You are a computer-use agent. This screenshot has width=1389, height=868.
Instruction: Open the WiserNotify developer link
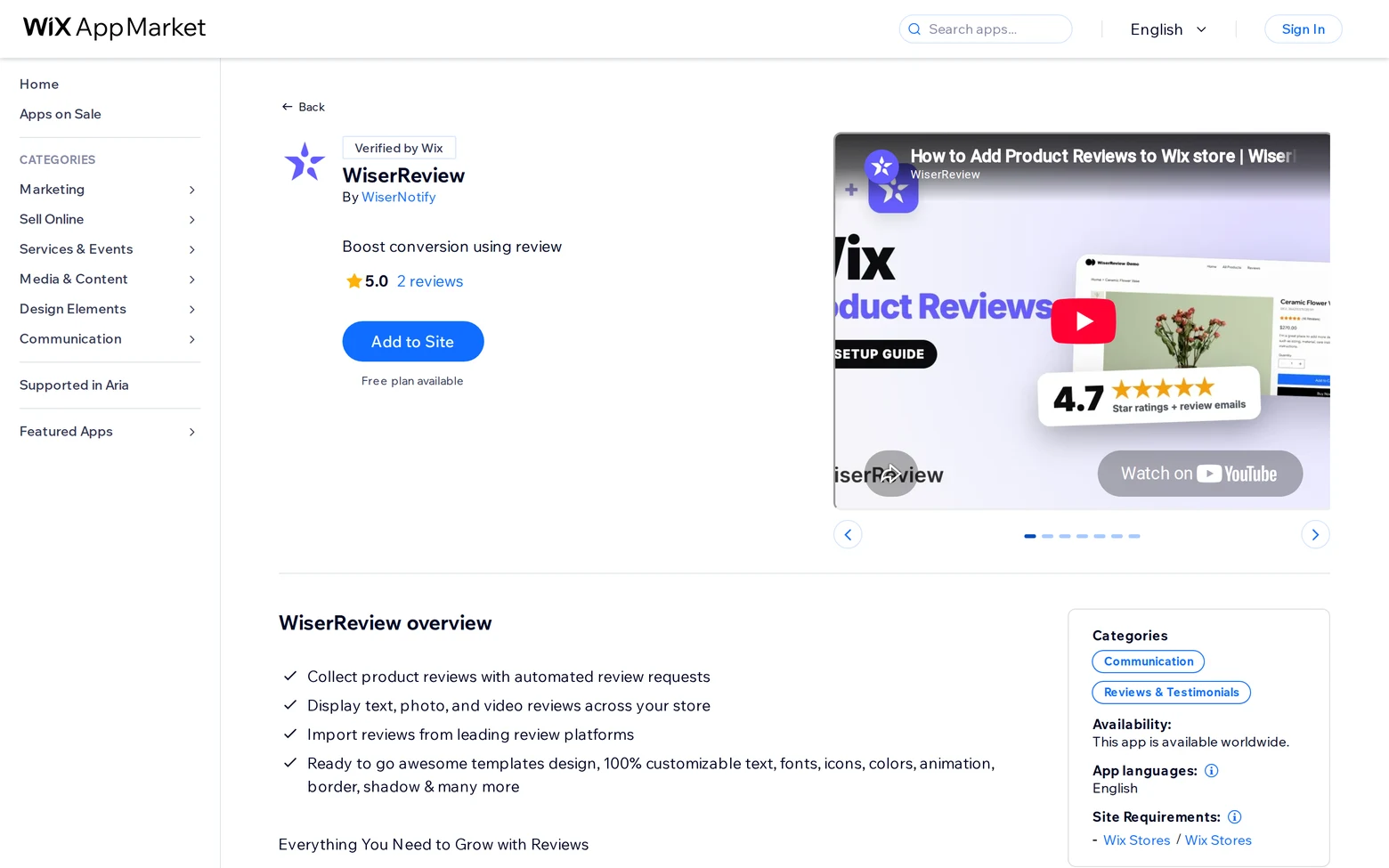(399, 198)
